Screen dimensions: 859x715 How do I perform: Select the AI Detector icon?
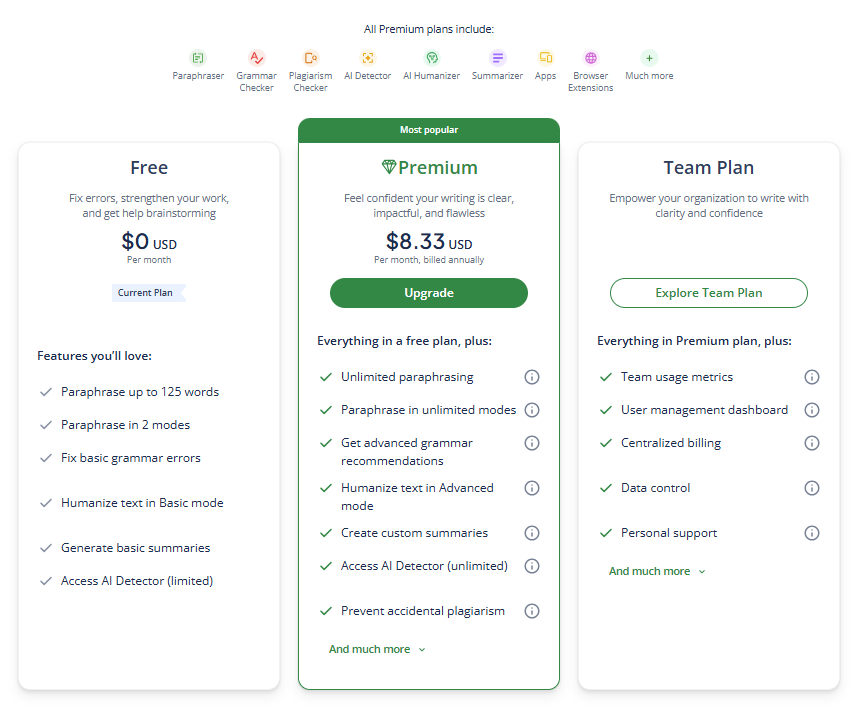click(x=368, y=58)
